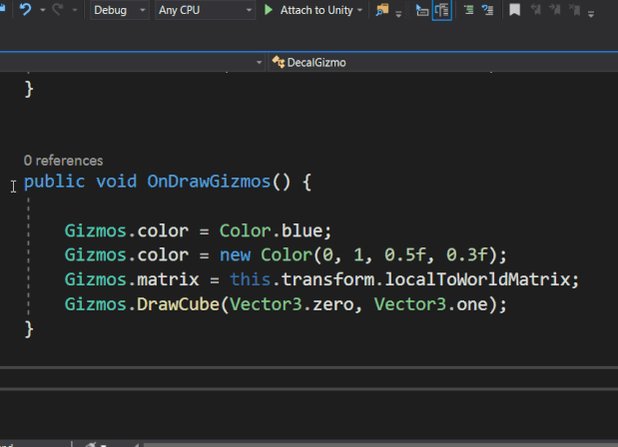This screenshot has width=618, height=447.
Task: Click the greyed-out Redo icon
Action: [x=58, y=9]
